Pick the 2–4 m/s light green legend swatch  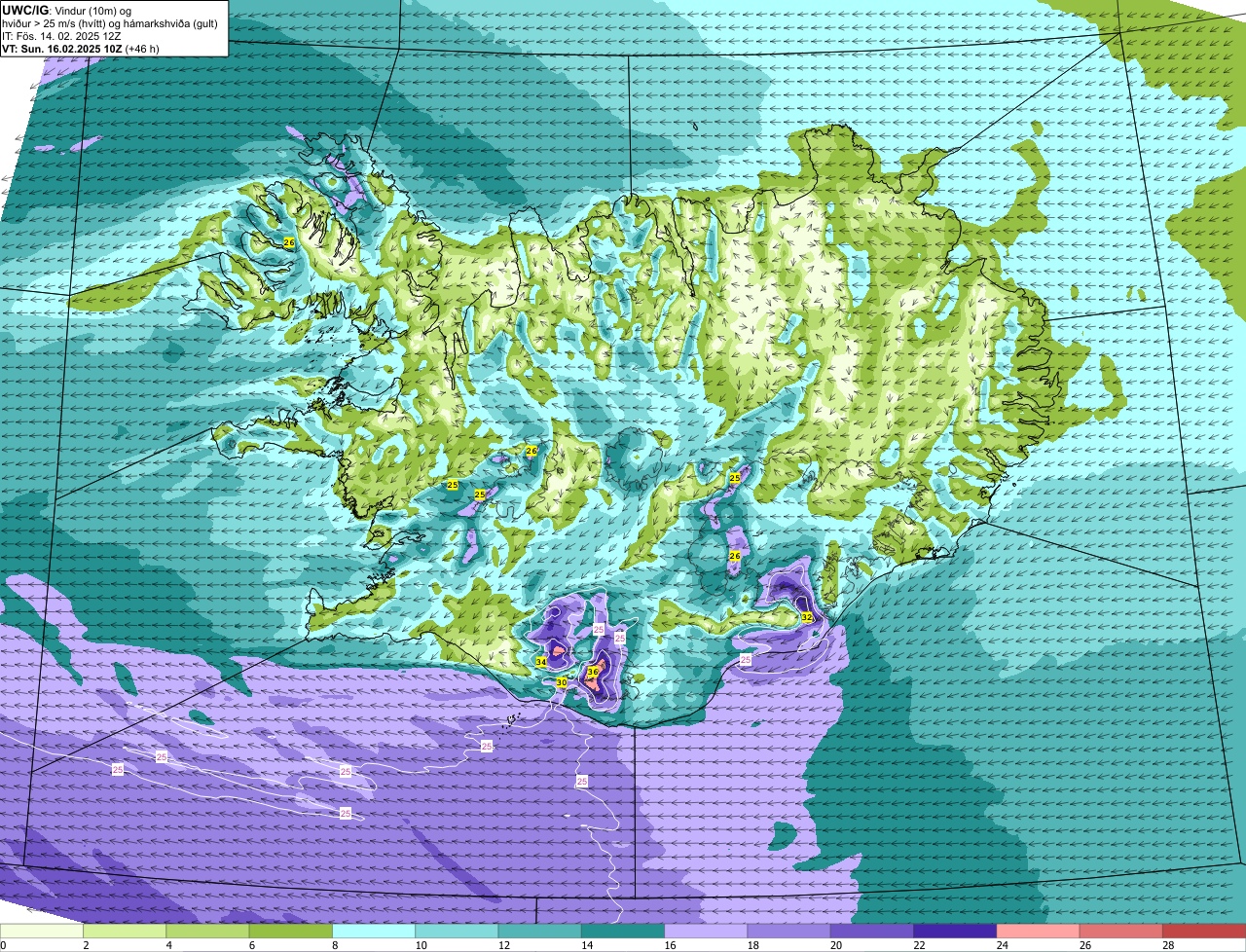click(125, 932)
